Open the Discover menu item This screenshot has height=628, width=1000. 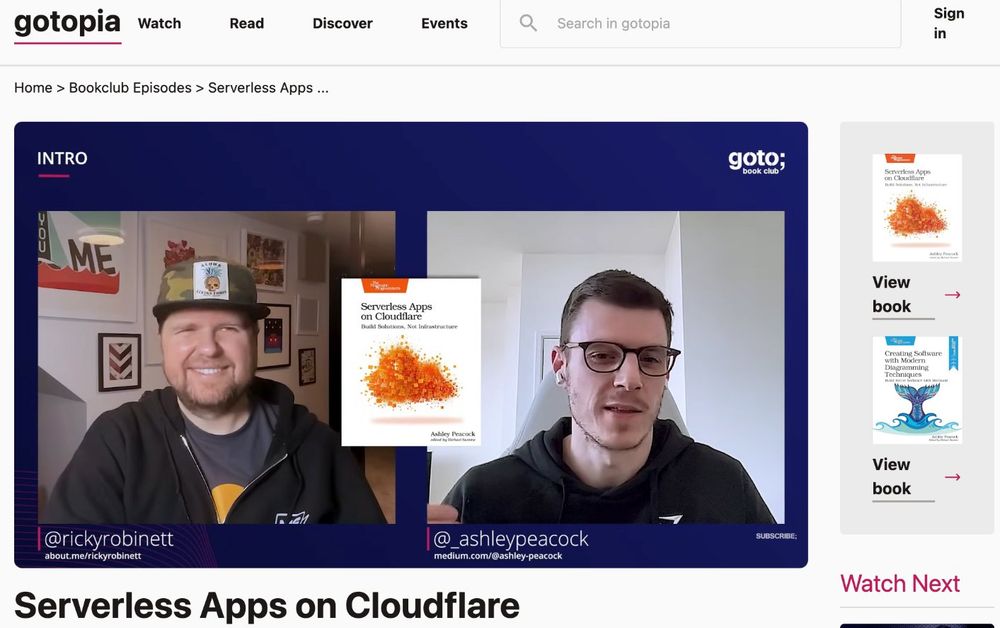[x=342, y=24]
